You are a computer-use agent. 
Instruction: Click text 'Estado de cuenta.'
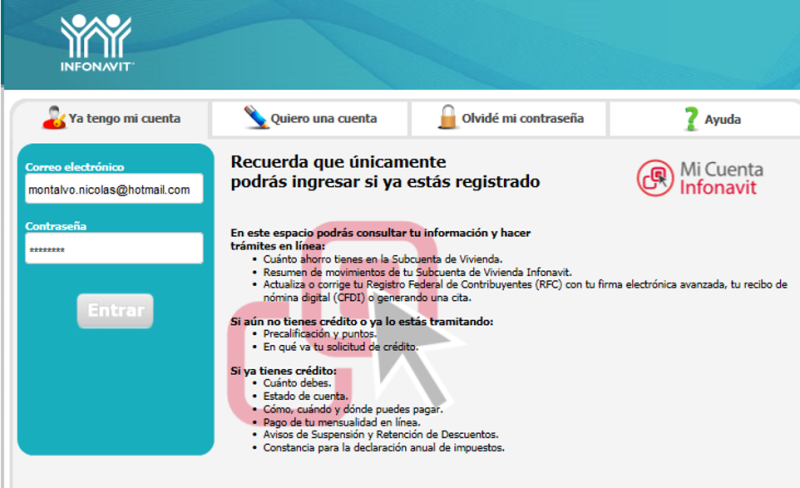(x=306, y=396)
